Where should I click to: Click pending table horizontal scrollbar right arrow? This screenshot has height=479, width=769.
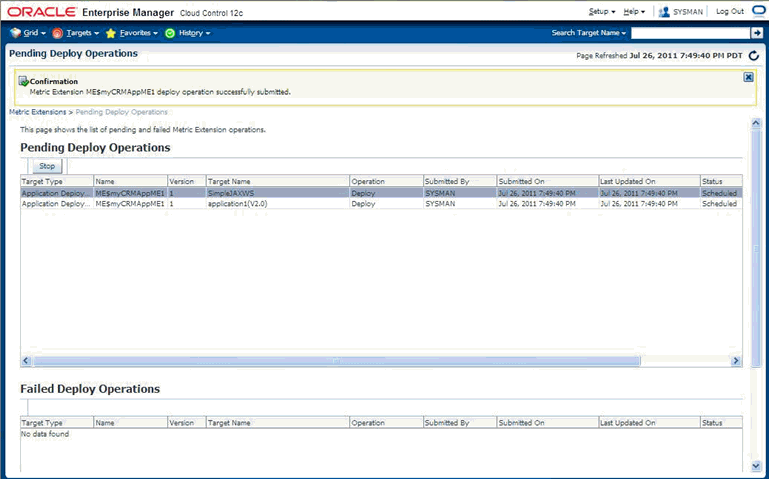(x=736, y=361)
